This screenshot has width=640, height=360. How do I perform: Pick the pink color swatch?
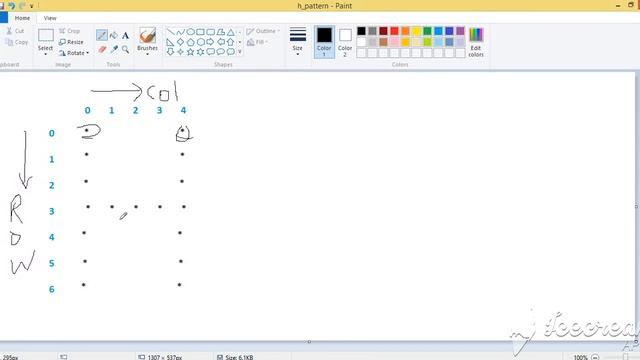pos(394,42)
